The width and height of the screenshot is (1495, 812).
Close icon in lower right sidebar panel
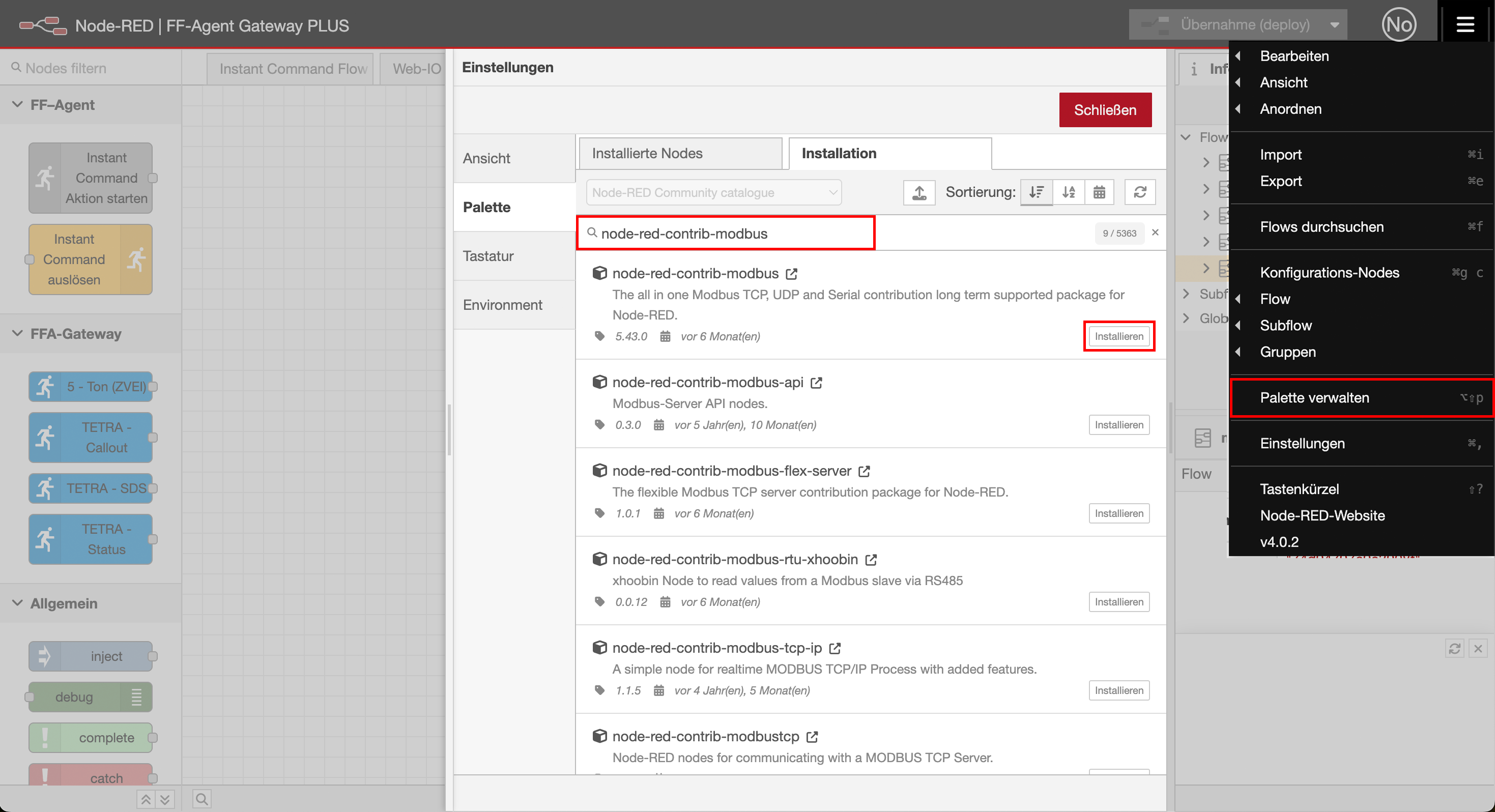pos(1478,648)
